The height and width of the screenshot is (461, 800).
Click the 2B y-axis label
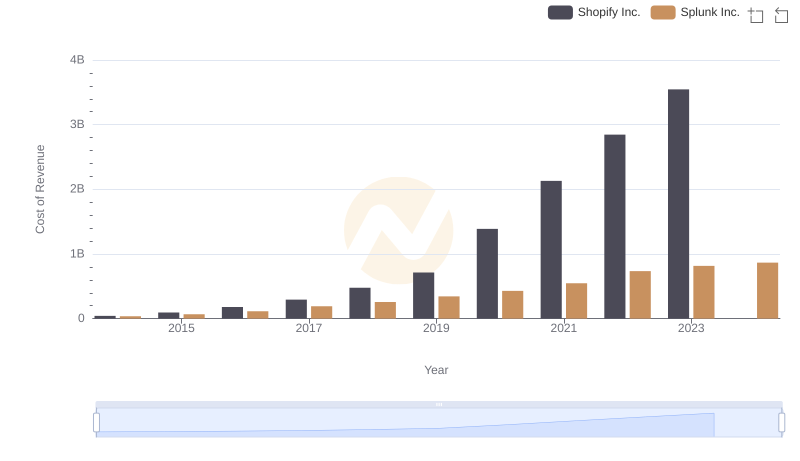tap(77, 189)
